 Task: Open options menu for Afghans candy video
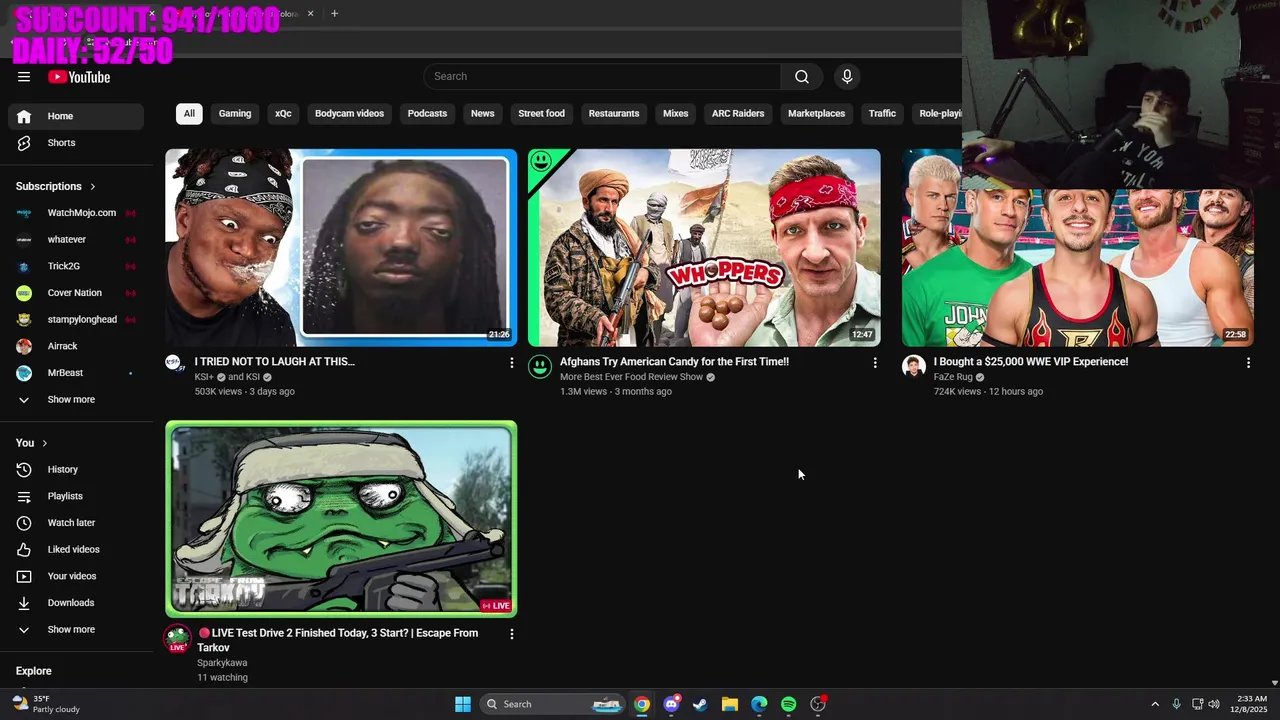pos(875,362)
